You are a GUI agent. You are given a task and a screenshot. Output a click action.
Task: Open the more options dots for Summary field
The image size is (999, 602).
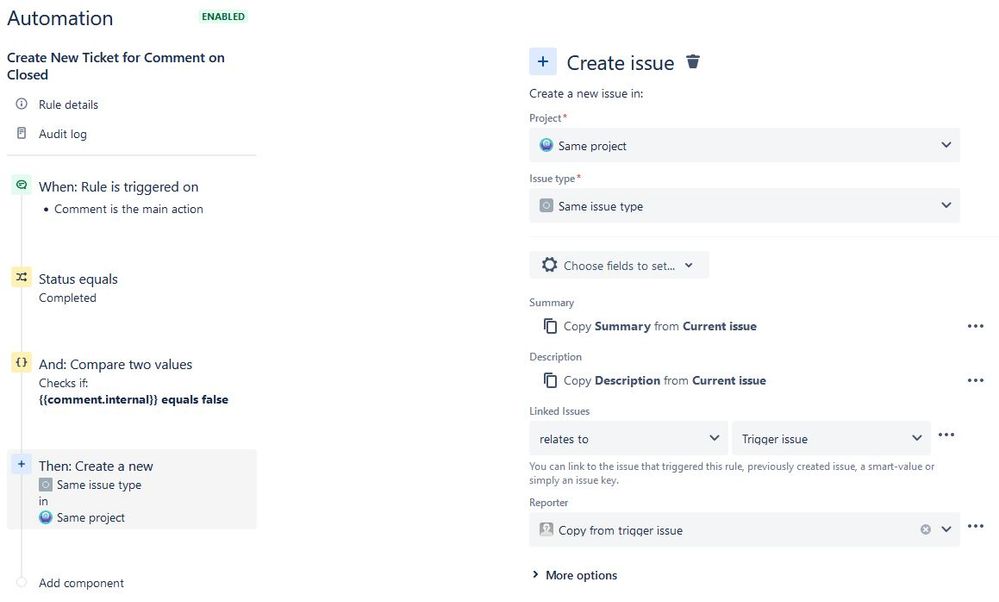(x=975, y=326)
